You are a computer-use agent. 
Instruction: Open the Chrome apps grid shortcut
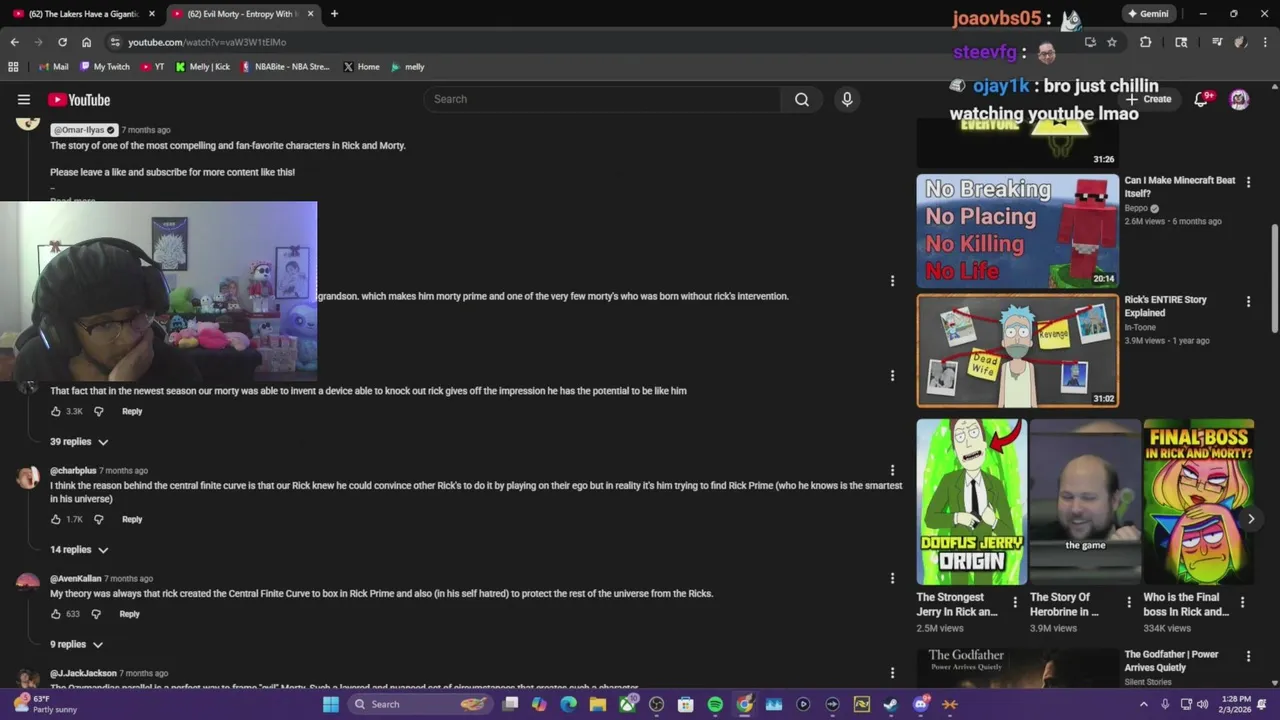pyautogui.click(x=13, y=67)
